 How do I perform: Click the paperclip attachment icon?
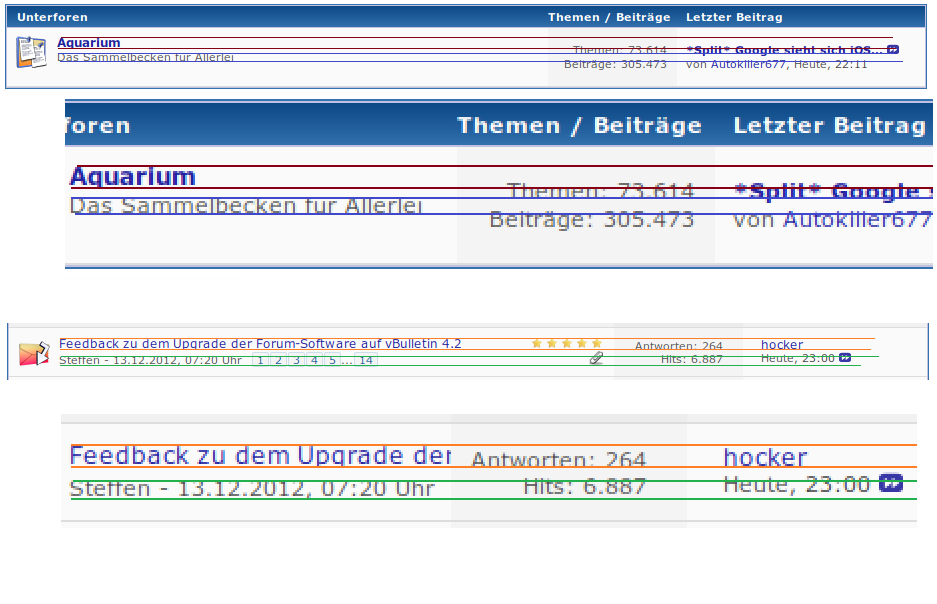[596, 358]
